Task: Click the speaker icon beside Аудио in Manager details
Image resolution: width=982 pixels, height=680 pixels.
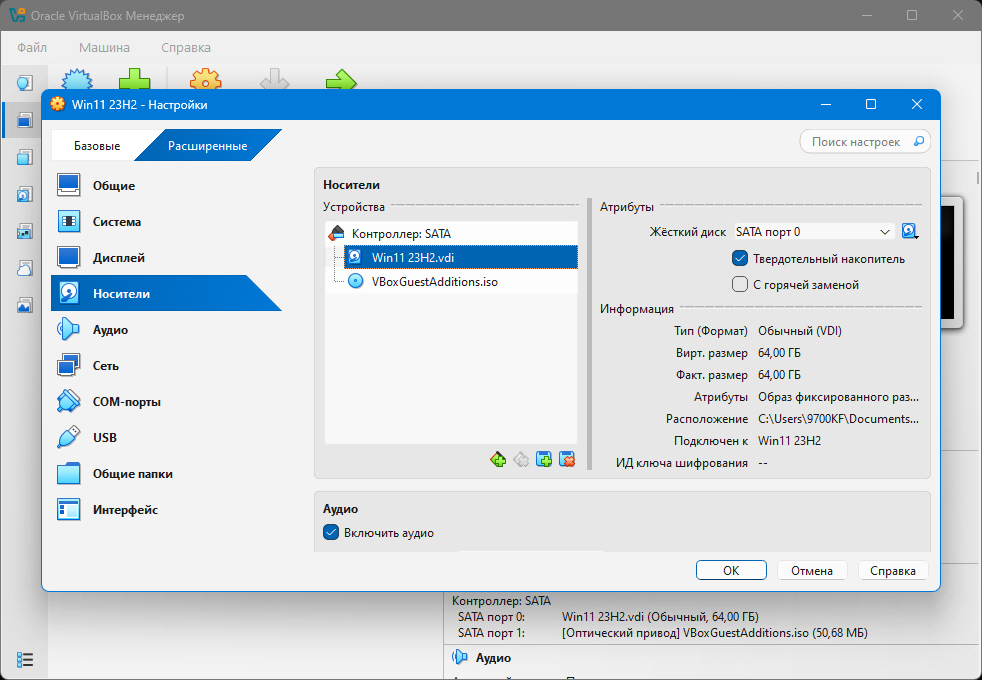Action: 460,657
